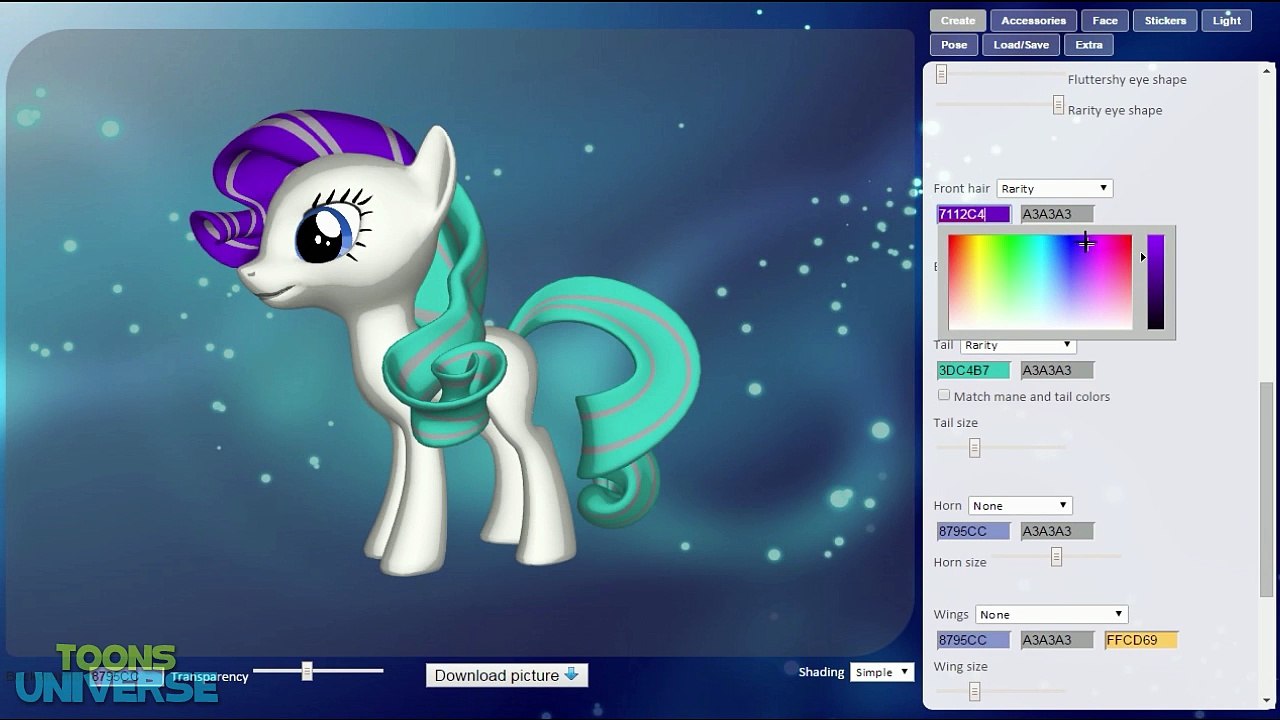Screen dimensions: 1280x720
Task: Open the Horn type dropdown
Action: (x=1020, y=505)
